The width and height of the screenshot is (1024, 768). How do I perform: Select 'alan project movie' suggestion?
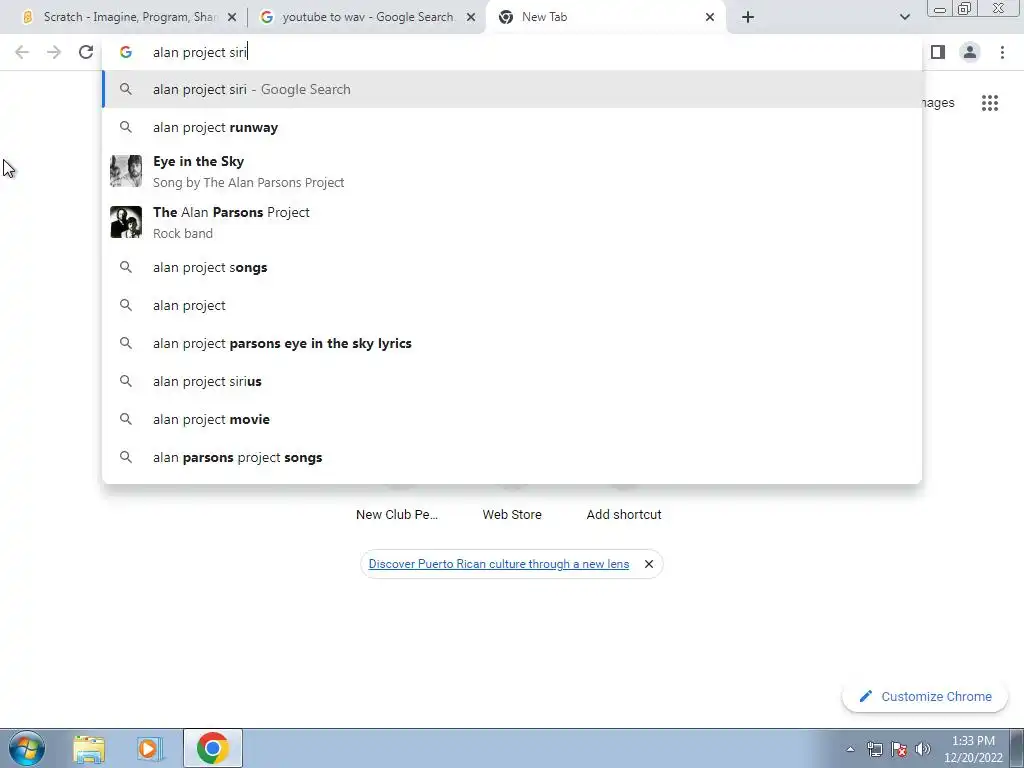click(x=513, y=419)
